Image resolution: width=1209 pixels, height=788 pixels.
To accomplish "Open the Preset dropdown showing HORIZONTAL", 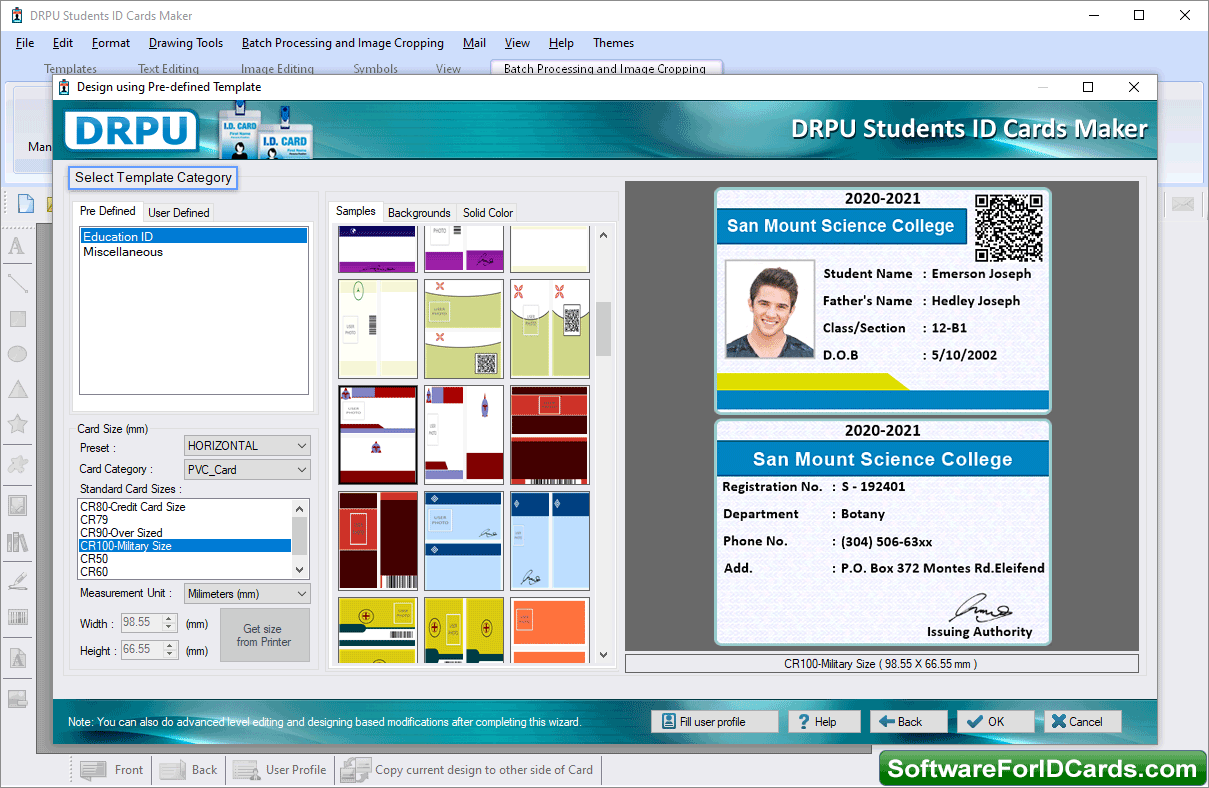I will point(248,446).
